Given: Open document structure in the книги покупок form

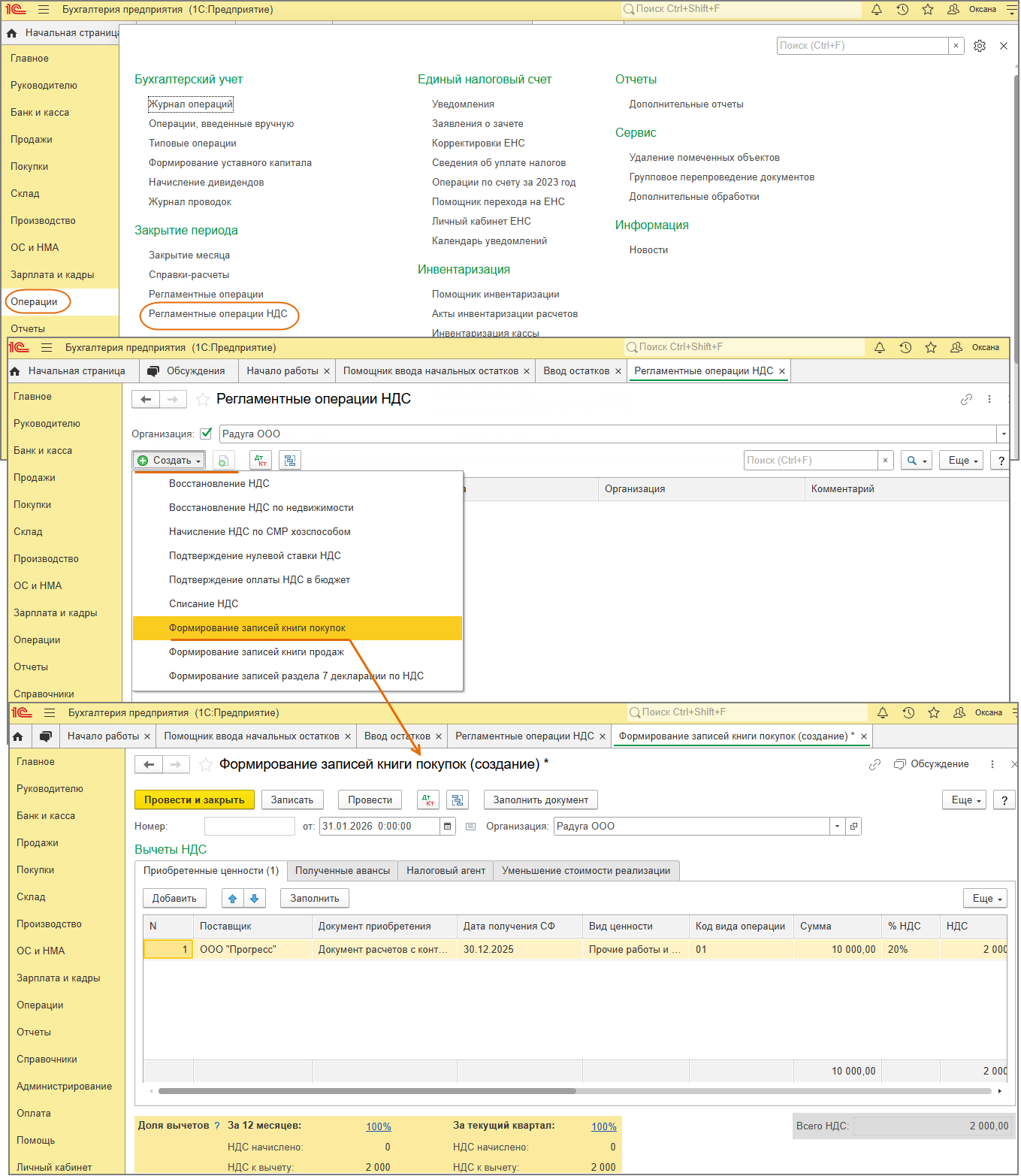Looking at the screenshot, I should point(458,800).
